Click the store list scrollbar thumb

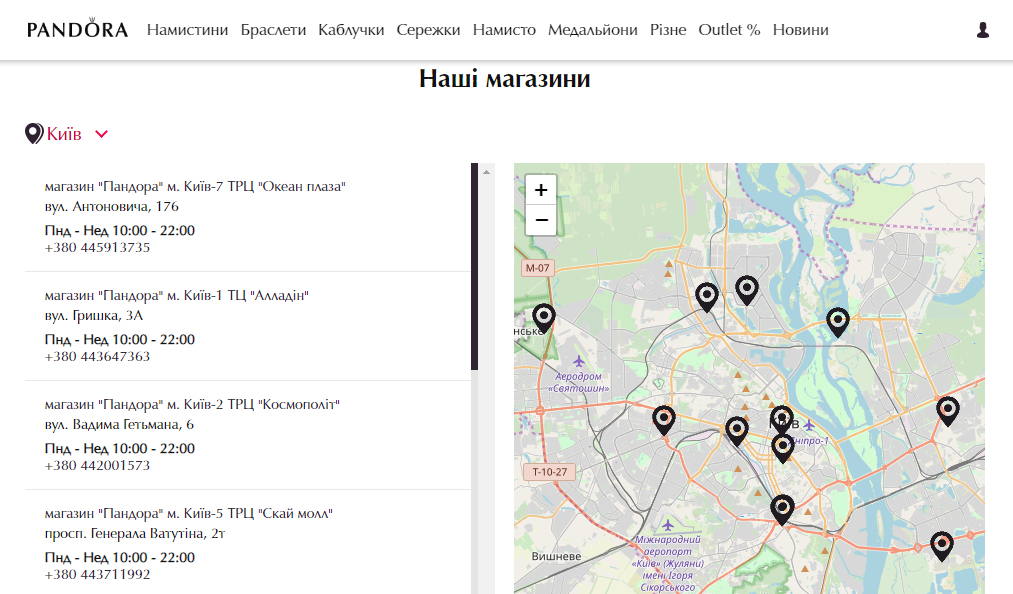pyautogui.click(x=475, y=266)
